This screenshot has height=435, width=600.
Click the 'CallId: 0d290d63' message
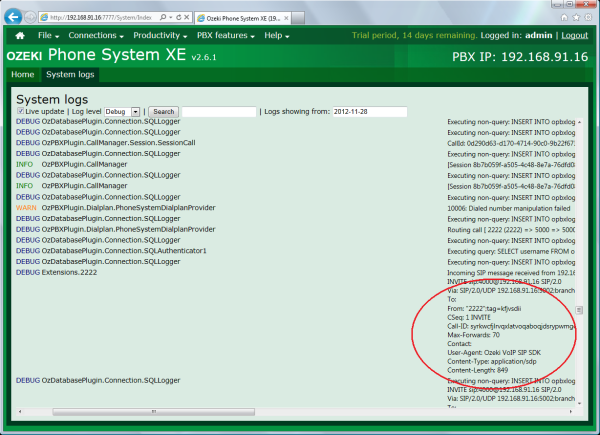click(x=511, y=143)
